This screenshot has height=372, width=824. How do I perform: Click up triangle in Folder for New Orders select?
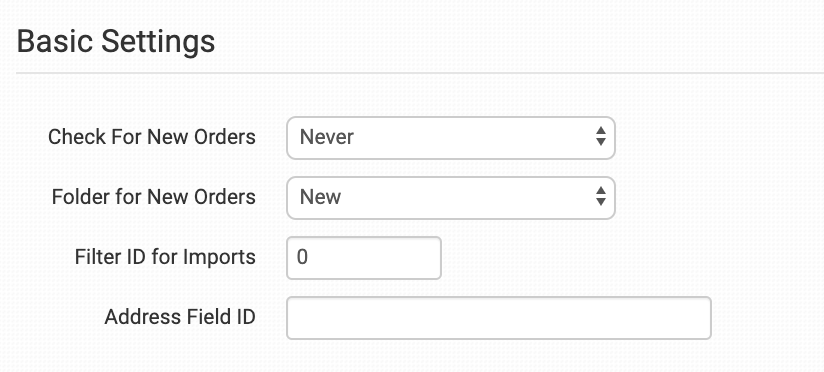[x=601, y=190]
